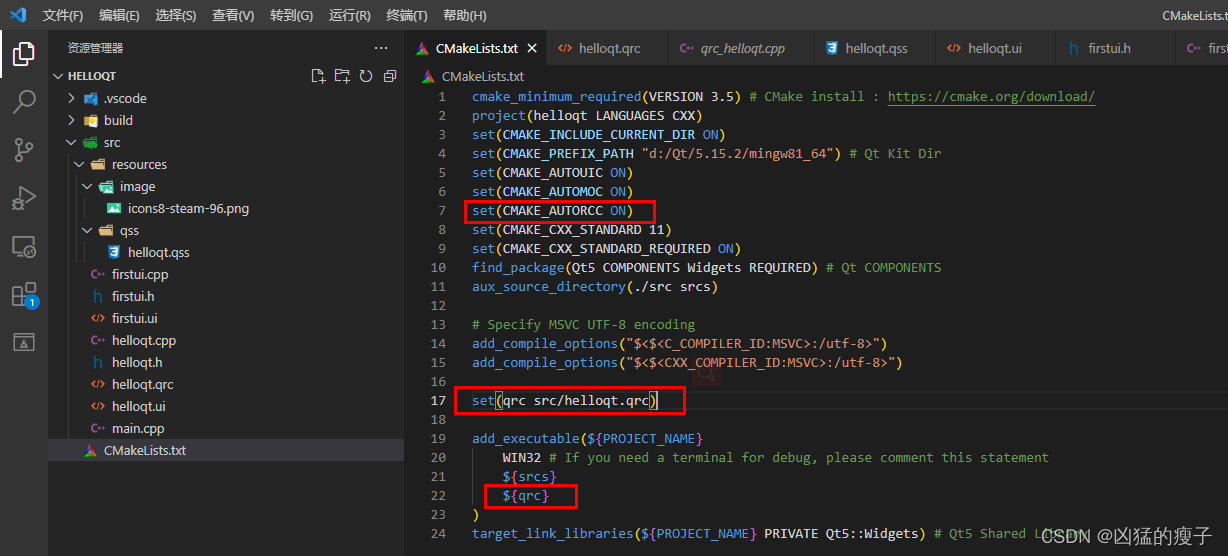Click line number 17 in gutter
The image size is (1228, 556).
click(x=438, y=401)
